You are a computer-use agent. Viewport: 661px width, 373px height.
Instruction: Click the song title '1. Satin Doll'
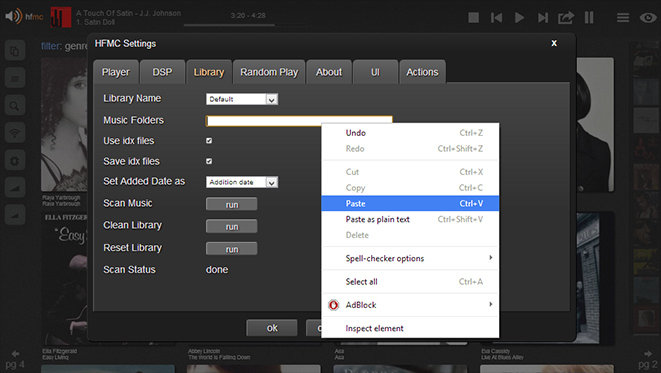95,22
